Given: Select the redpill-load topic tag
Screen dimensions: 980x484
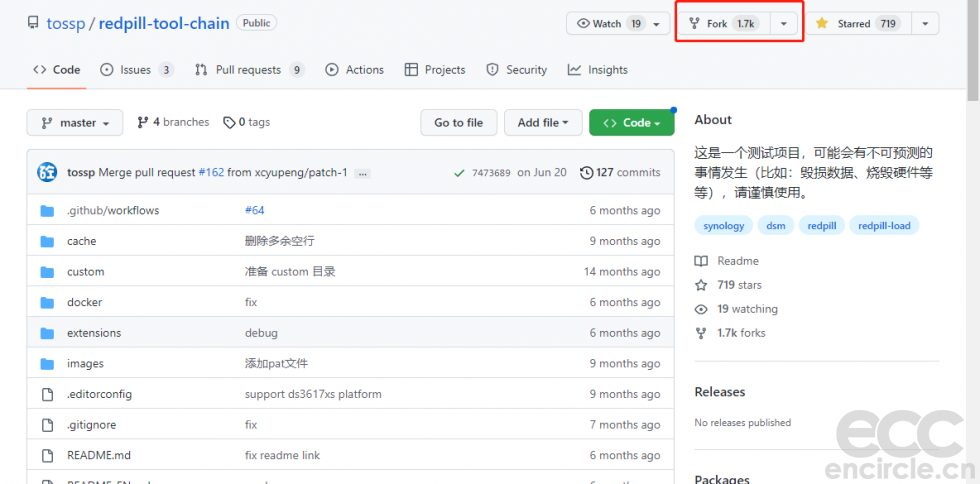Looking at the screenshot, I should (884, 226).
